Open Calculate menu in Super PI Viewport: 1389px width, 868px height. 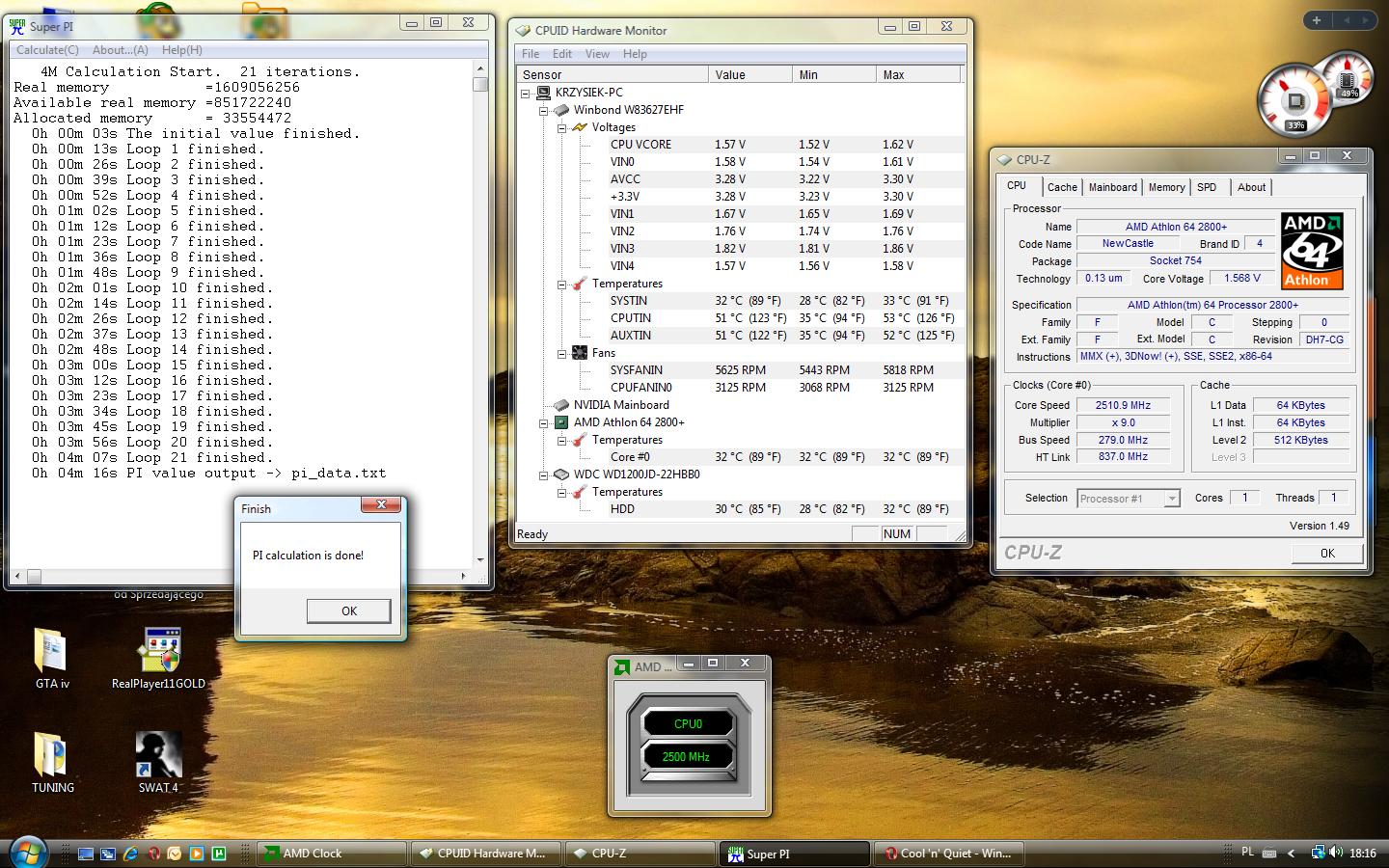(x=47, y=50)
